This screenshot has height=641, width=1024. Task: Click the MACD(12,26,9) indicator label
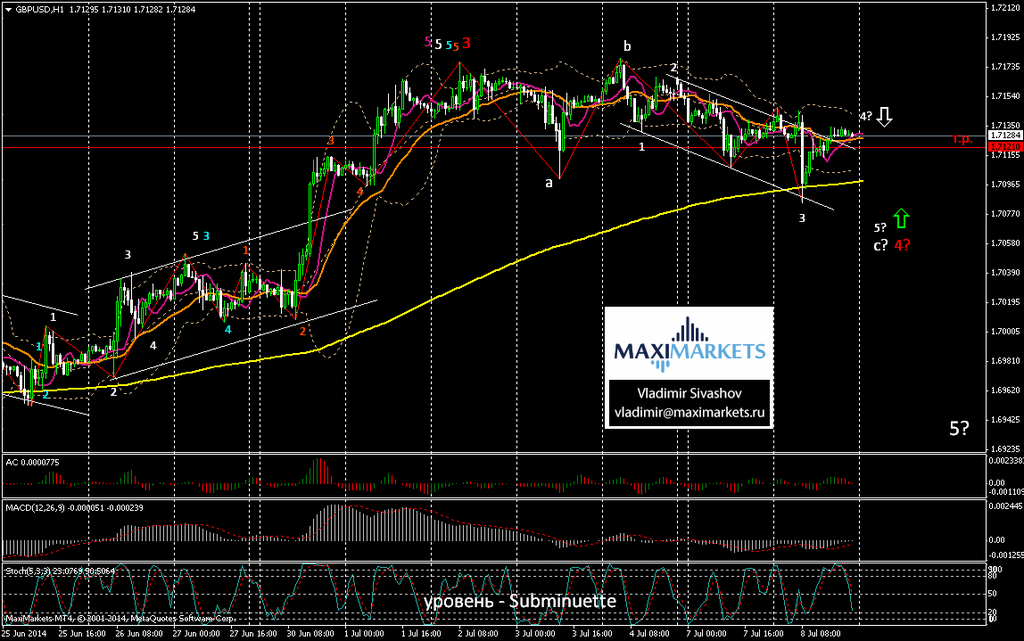(x=74, y=507)
